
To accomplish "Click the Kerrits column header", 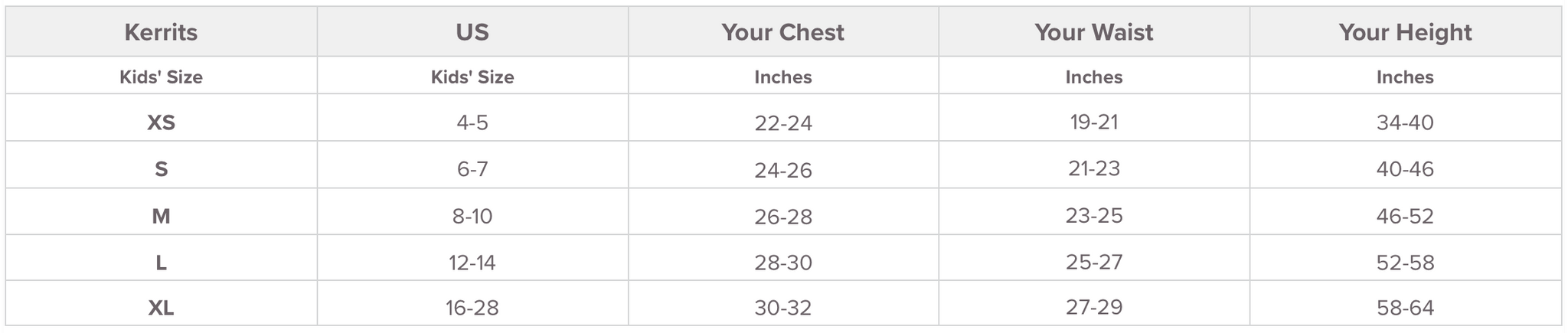I will point(161,32).
